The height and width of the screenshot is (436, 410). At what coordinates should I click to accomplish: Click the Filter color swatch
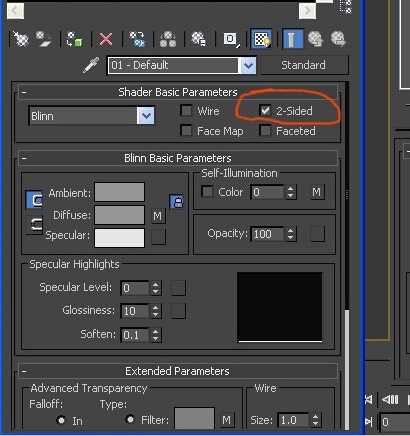(x=194, y=419)
